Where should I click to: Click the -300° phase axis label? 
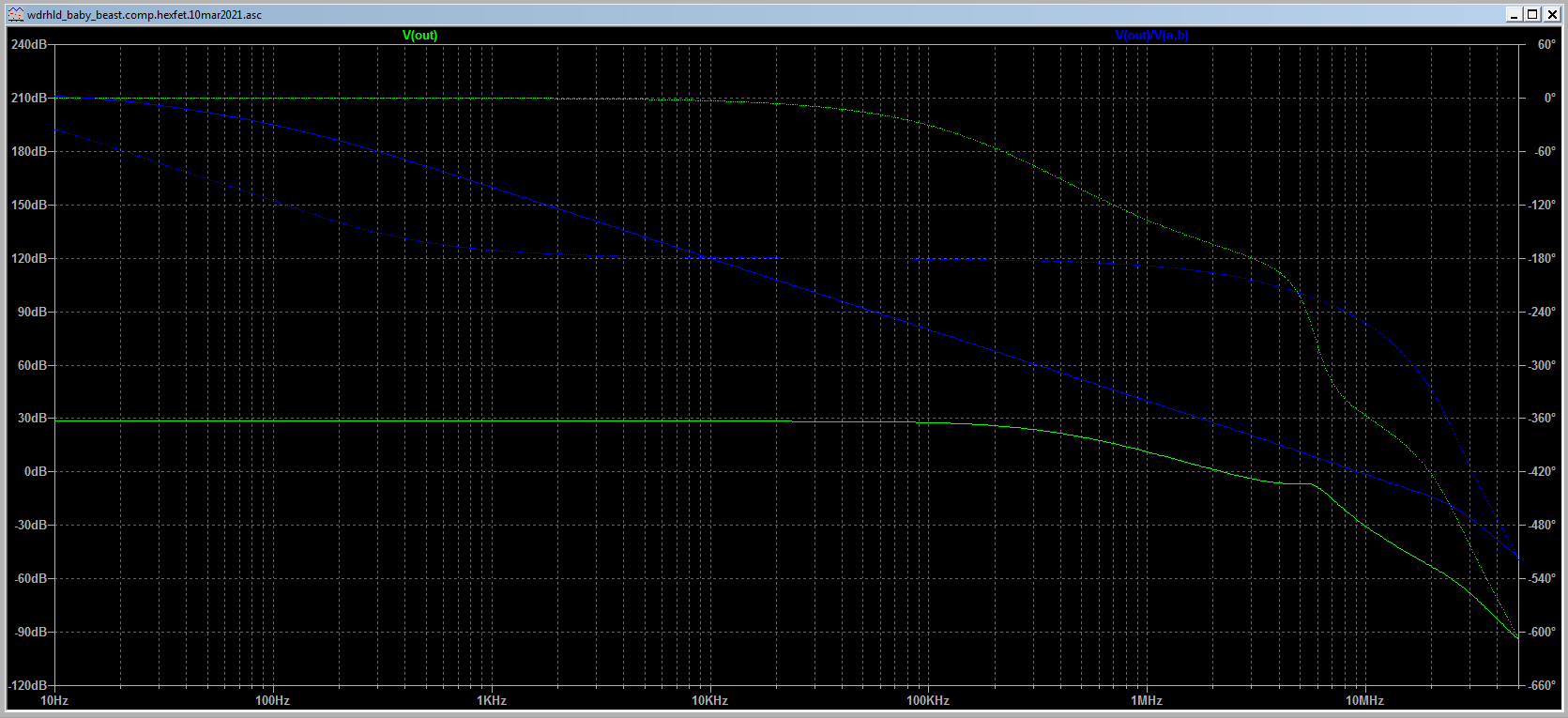(1542, 366)
